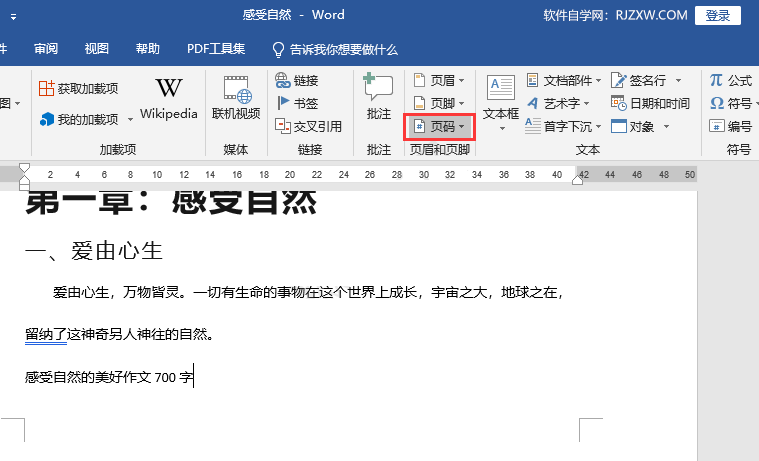Image resolution: width=759 pixels, height=461 pixels.
Task: Insert online video (联机视频)
Action: [x=236, y=98]
